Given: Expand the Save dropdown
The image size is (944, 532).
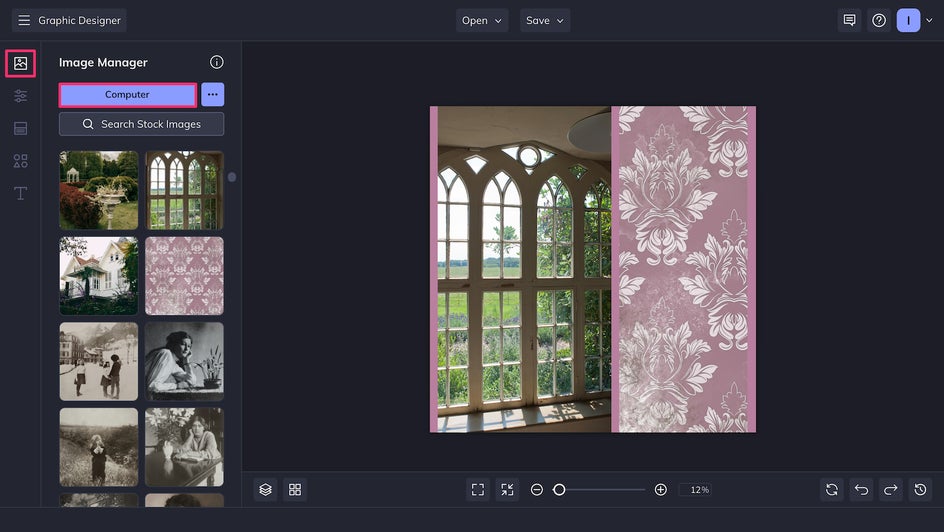Looking at the screenshot, I should coord(545,20).
